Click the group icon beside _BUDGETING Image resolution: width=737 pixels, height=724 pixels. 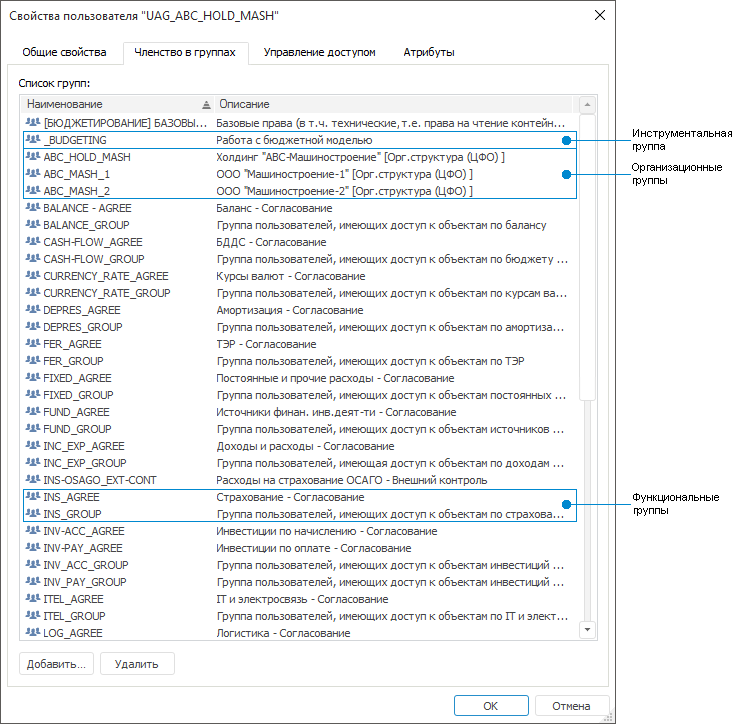pos(33,140)
